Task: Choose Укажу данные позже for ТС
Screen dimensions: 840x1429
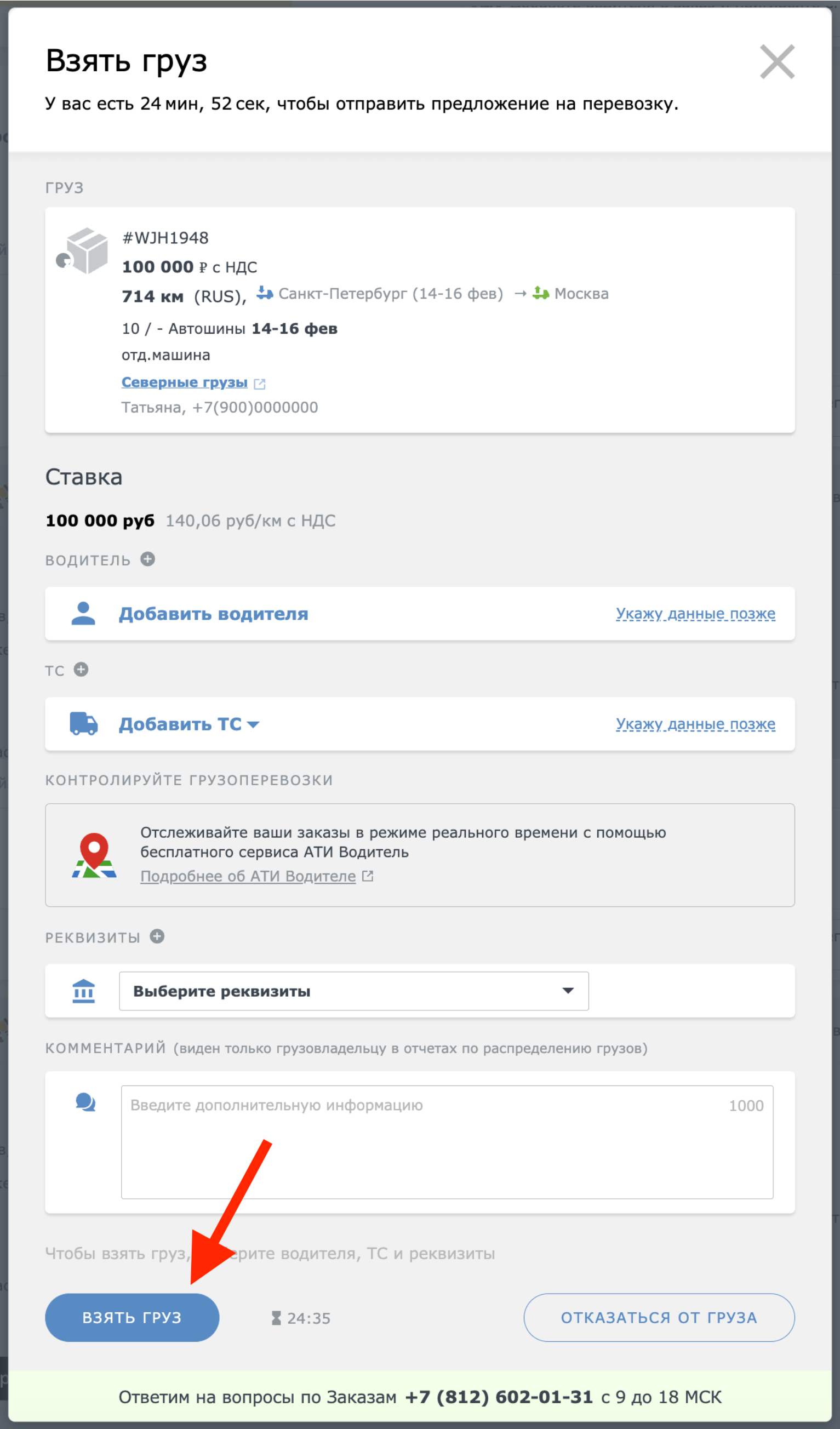Action: [695, 724]
